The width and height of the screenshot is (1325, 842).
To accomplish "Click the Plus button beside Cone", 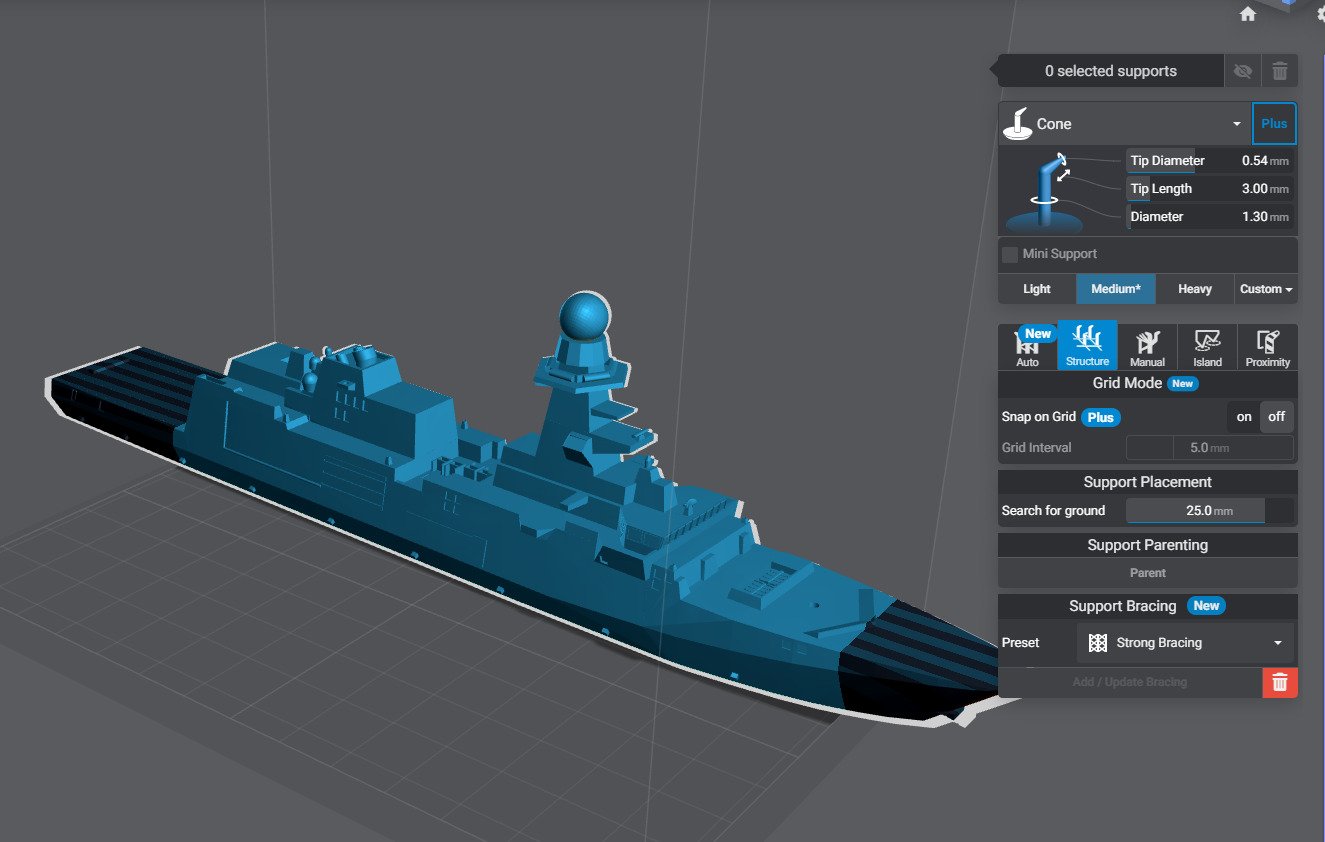I will click(1274, 124).
